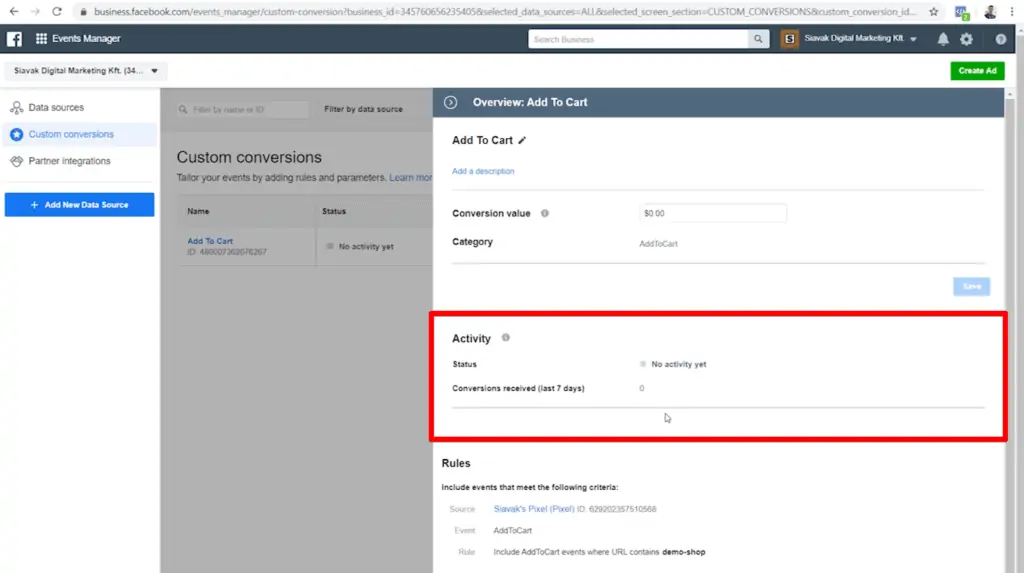
Task: Click the browser address bar URL
Action: click(505, 12)
